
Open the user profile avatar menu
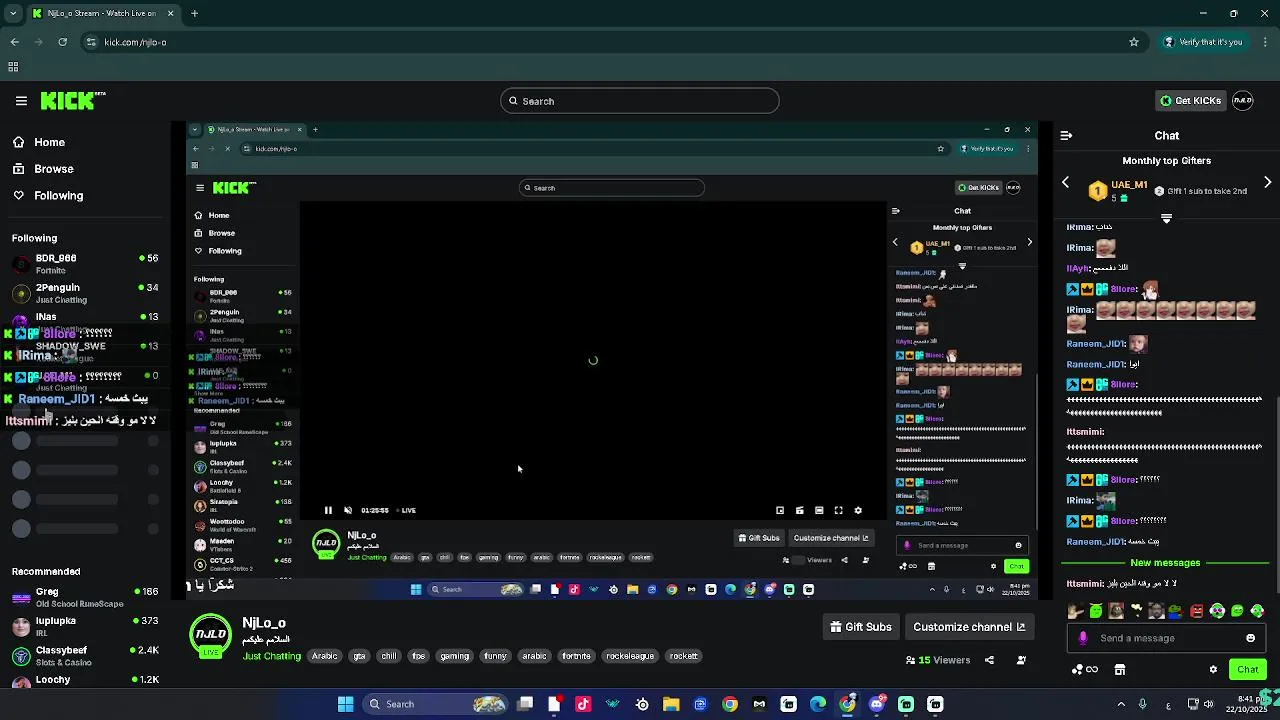[x=1243, y=101]
